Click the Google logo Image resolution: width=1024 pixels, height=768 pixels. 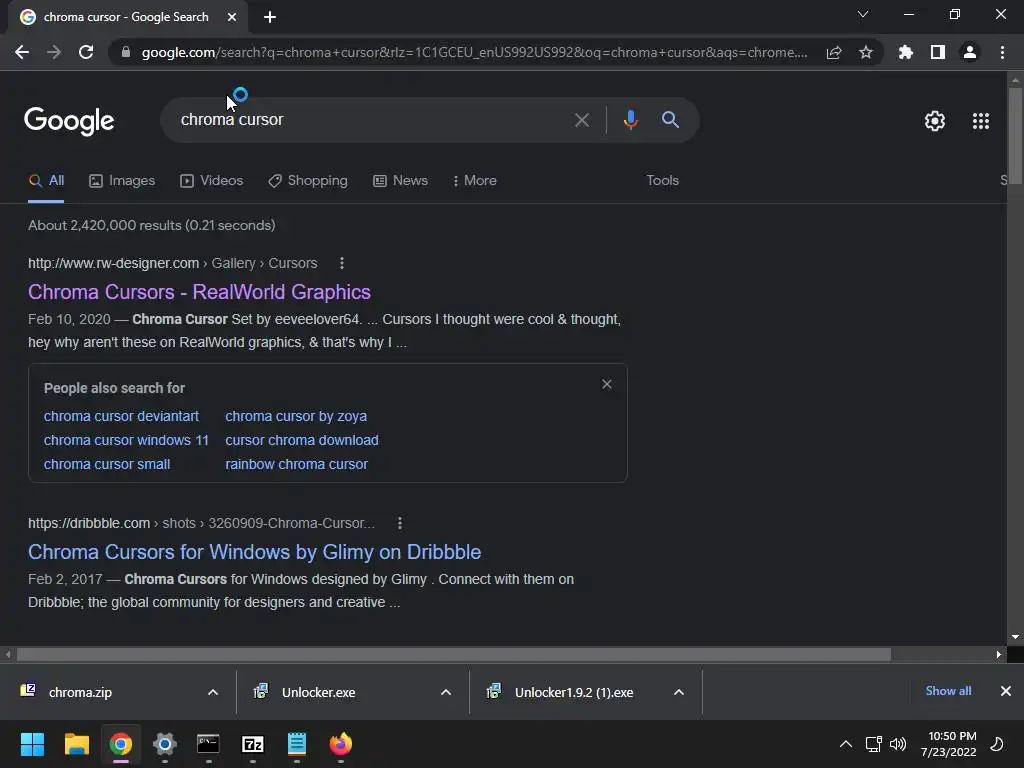coord(69,121)
